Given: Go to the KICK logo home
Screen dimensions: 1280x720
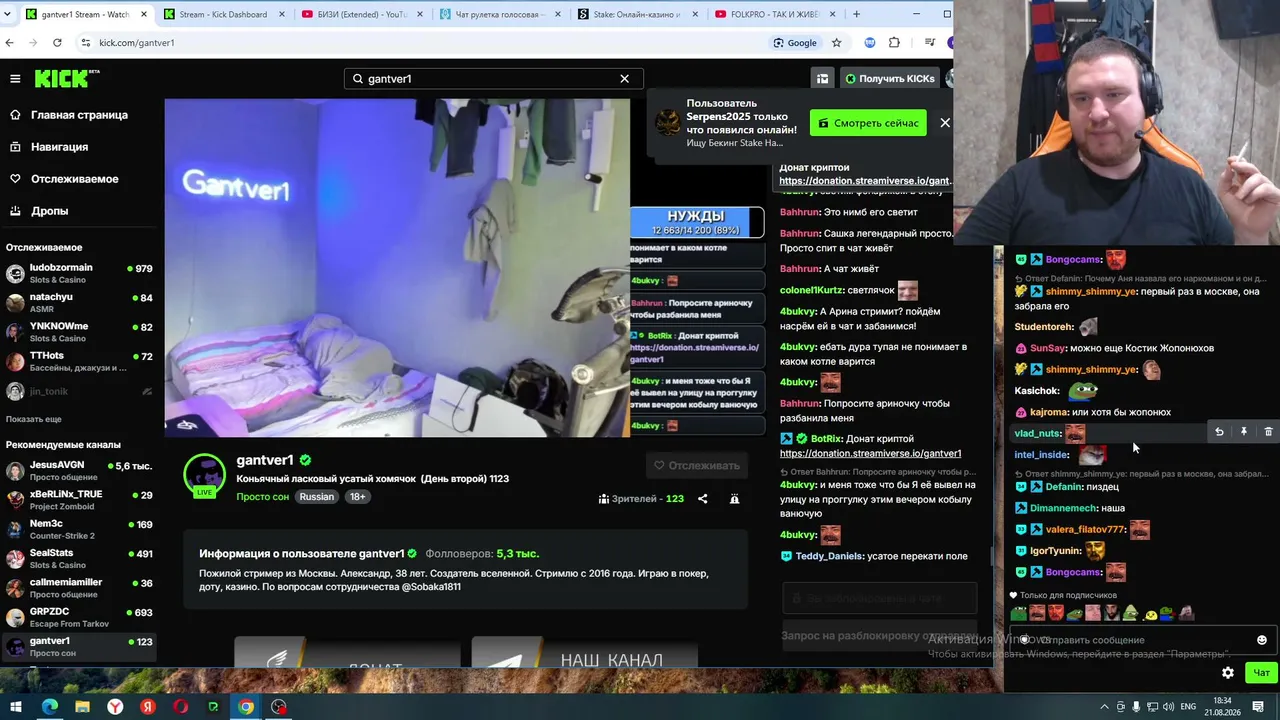Looking at the screenshot, I should pos(67,78).
